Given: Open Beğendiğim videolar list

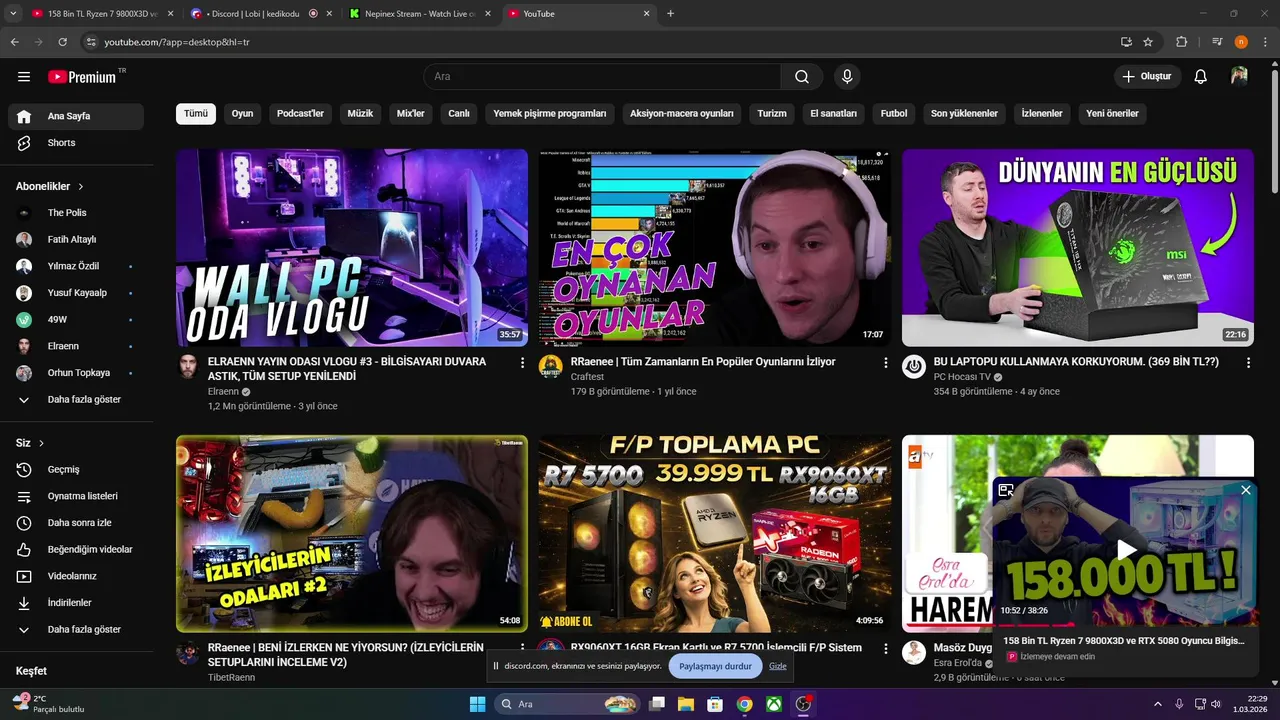Looking at the screenshot, I should point(76,550).
